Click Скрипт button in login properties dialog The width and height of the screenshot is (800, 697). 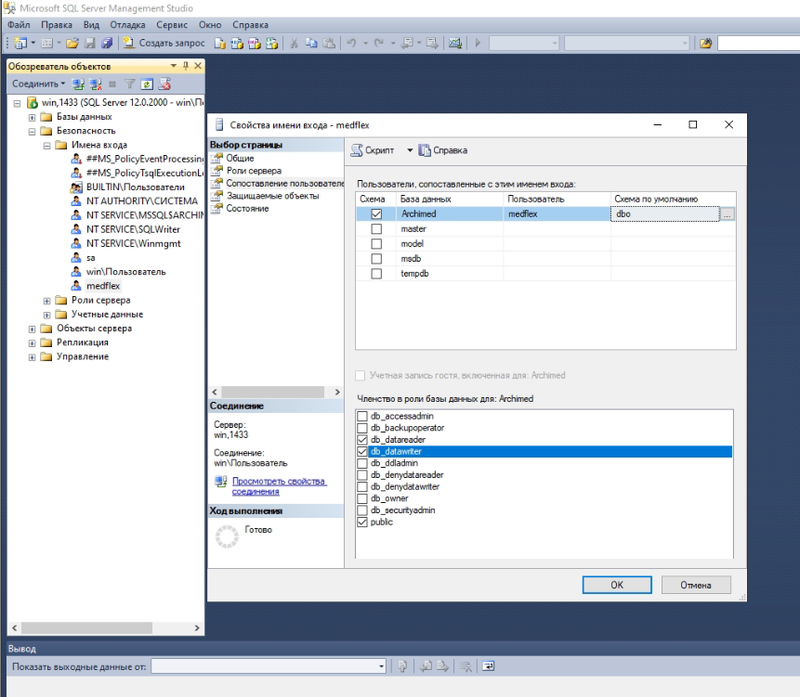tap(372, 150)
